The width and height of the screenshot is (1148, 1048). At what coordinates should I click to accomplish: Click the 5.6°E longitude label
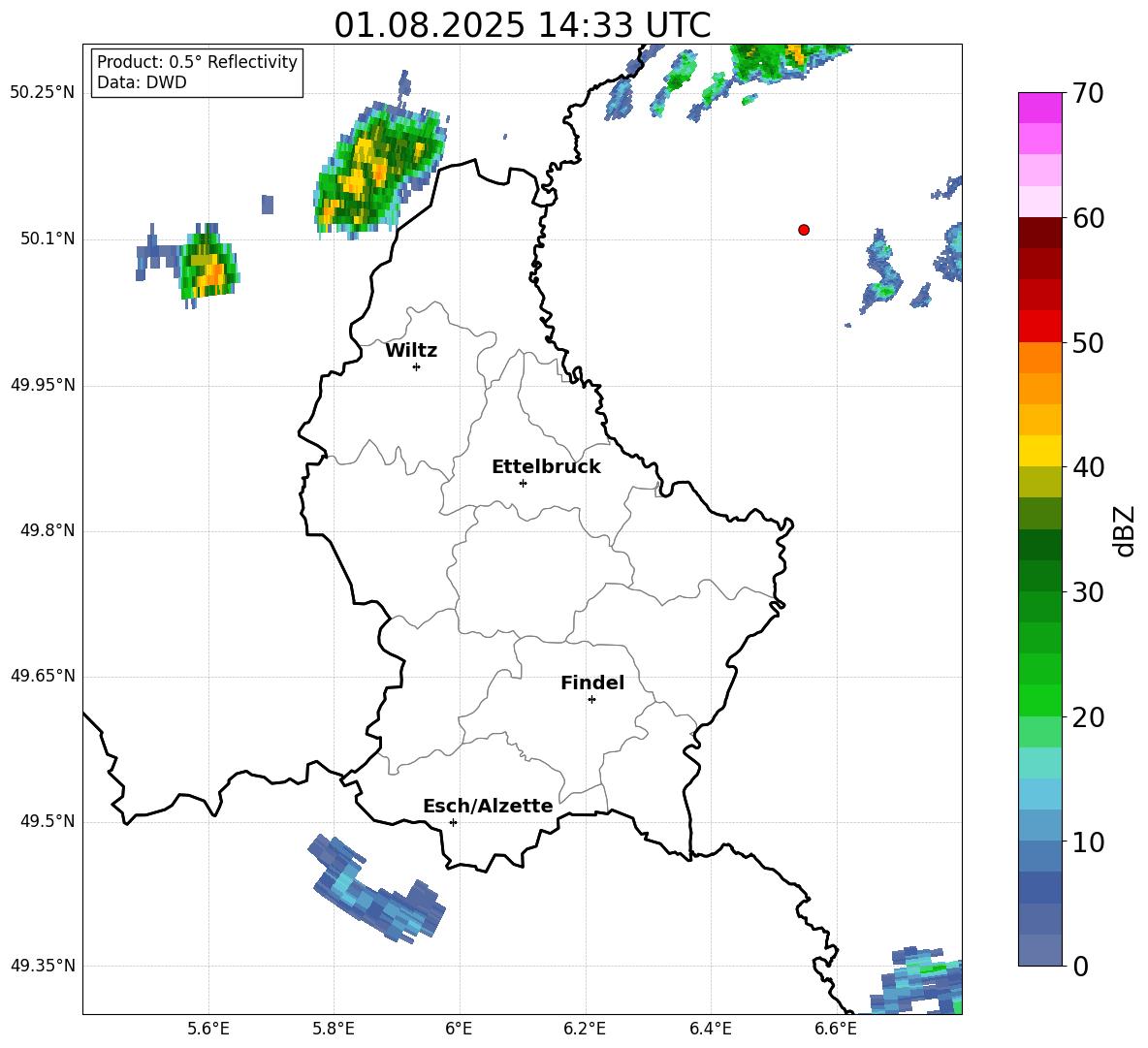point(208,1029)
